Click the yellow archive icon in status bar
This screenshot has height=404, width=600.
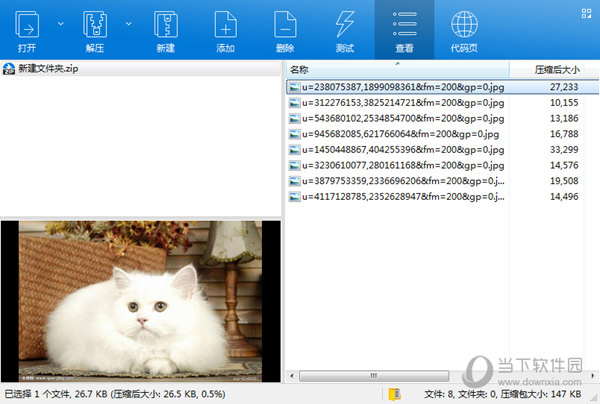[395, 394]
